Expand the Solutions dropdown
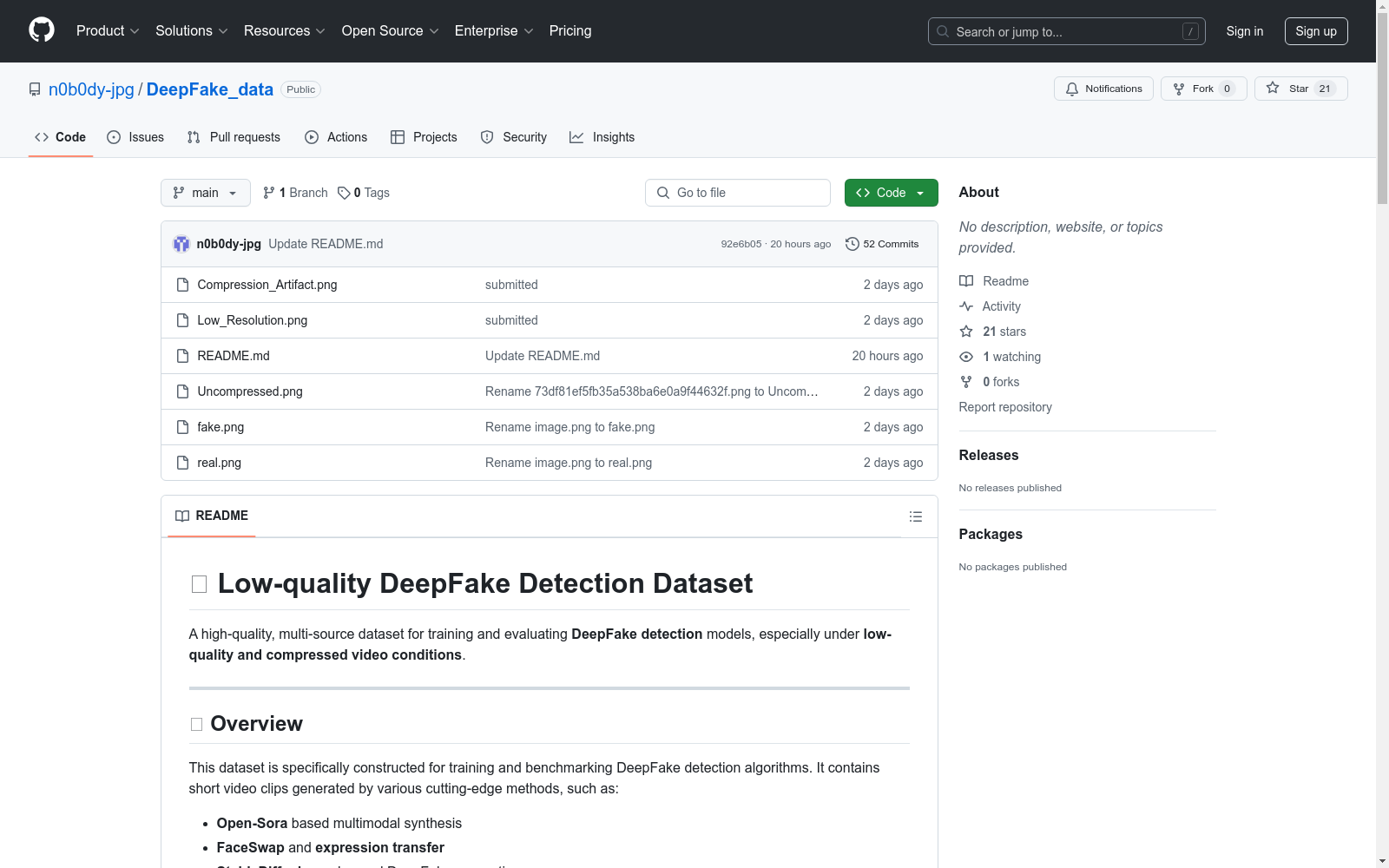The width and height of the screenshot is (1389, 868). pyautogui.click(x=192, y=31)
